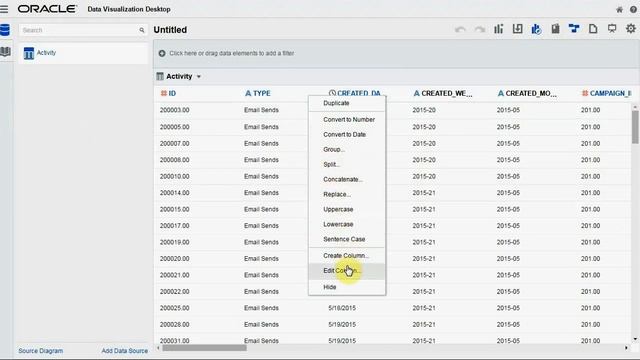
Task: Click the redo arrow icon
Action: [480, 29]
